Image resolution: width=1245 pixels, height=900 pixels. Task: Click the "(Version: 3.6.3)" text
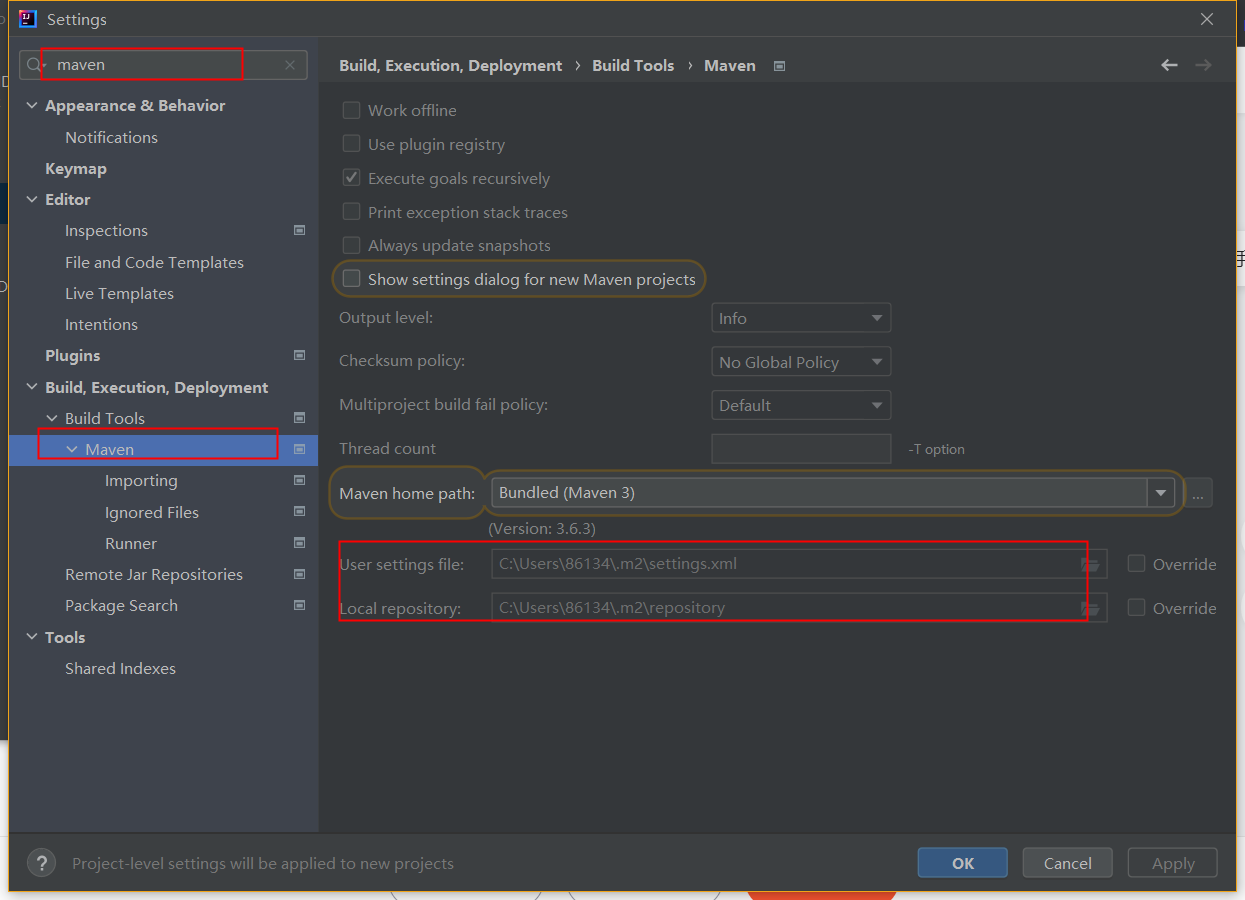pyautogui.click(x=542, y=528)
